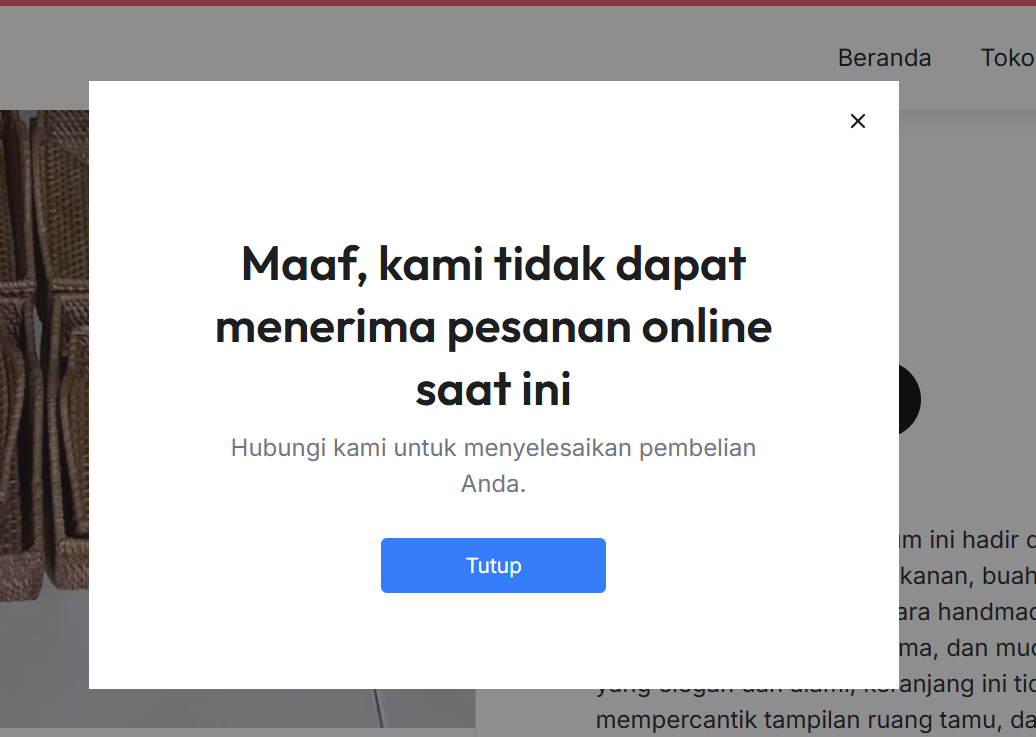Image resolution: width=1036 pixels, height=737 pixels.
Task: Go to Beranda from the top navigation
Action: [x=884, y=57]
